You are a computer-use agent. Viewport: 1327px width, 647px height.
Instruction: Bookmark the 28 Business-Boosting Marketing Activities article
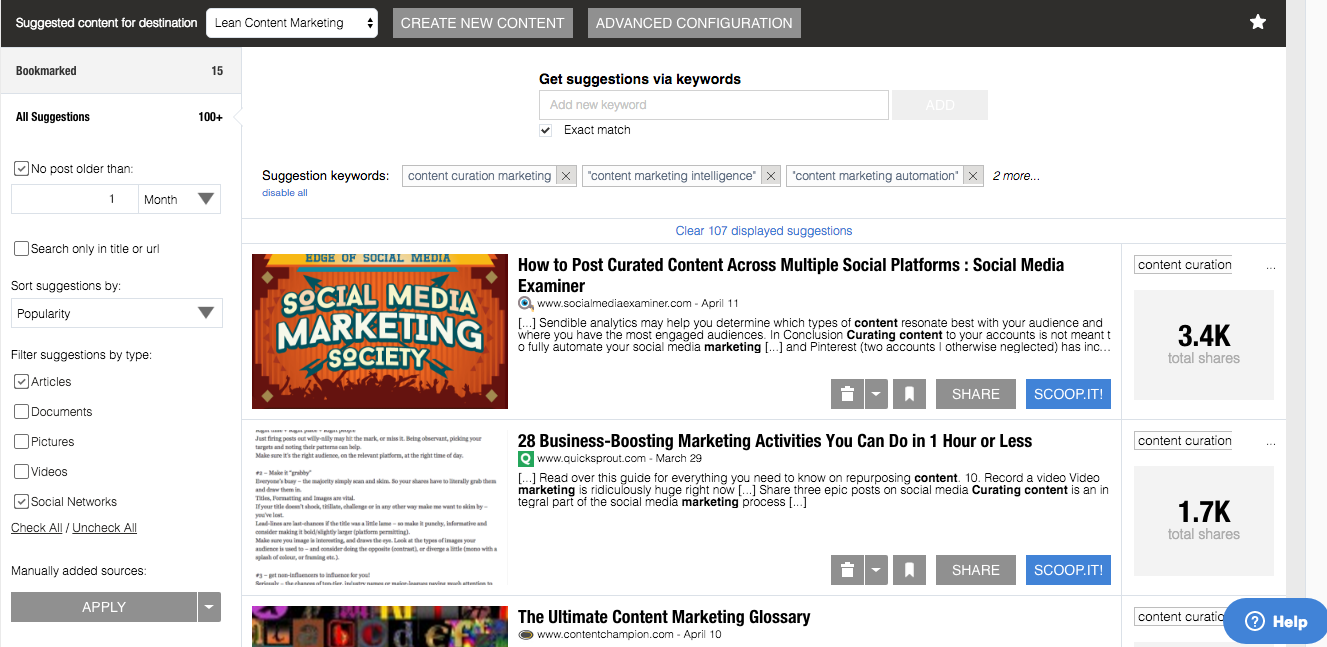tap(909, 570)
